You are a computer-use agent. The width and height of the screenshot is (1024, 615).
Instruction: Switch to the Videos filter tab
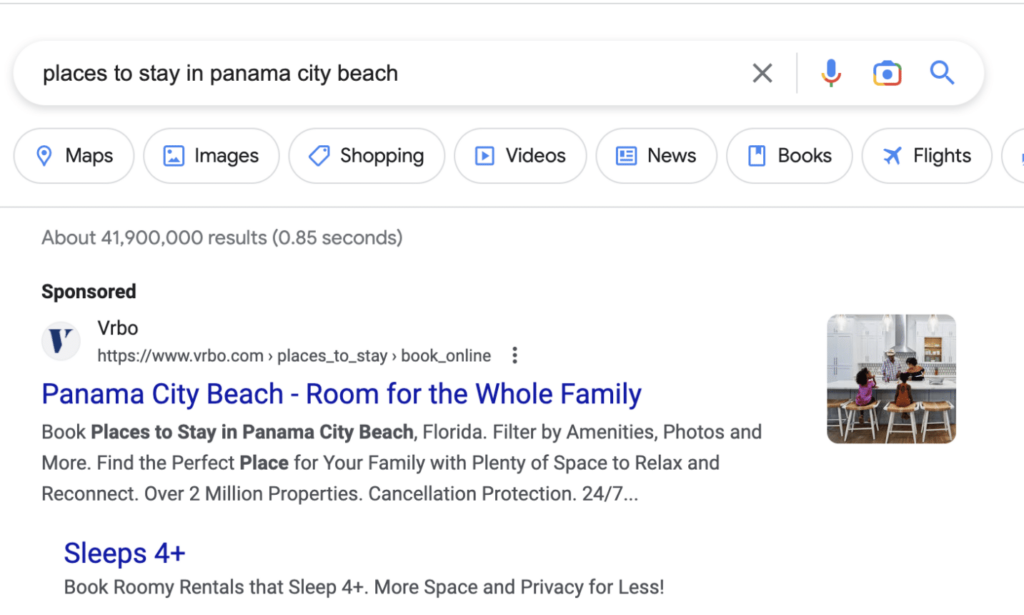point(520,155)
